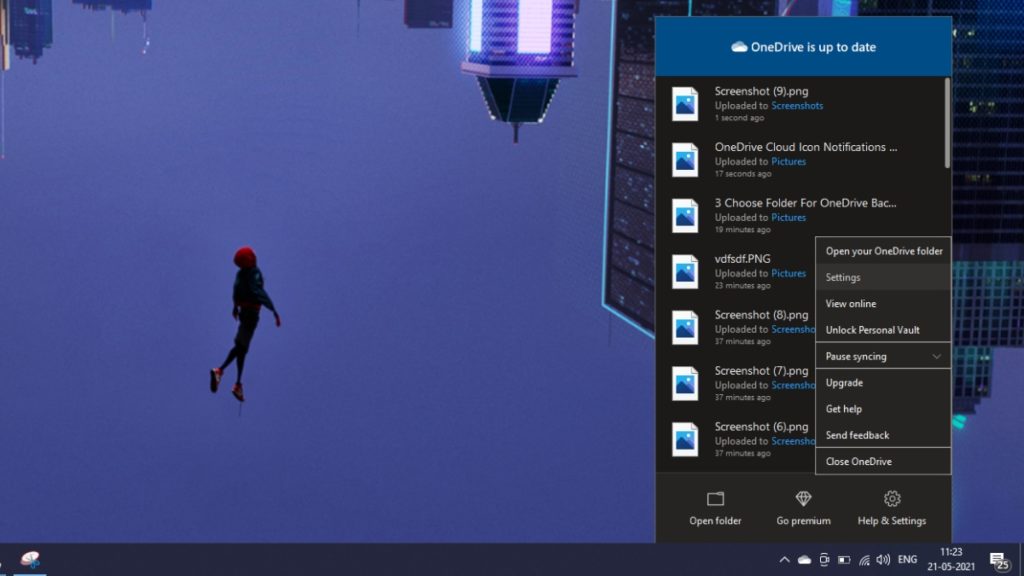Show hidden tray icons chevron
1024x576 pixels.
coord(784,560)
